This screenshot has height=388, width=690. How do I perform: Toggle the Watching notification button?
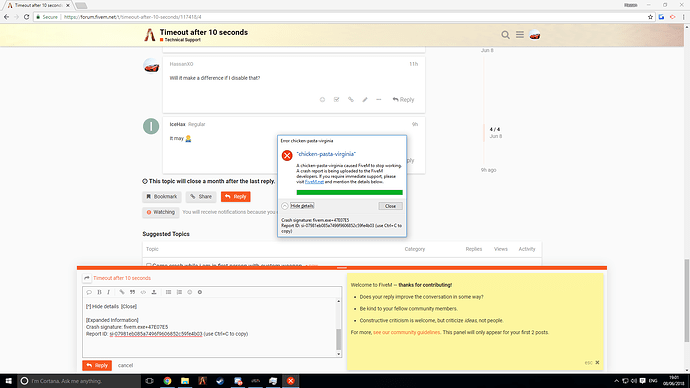(x=161, y=212)
